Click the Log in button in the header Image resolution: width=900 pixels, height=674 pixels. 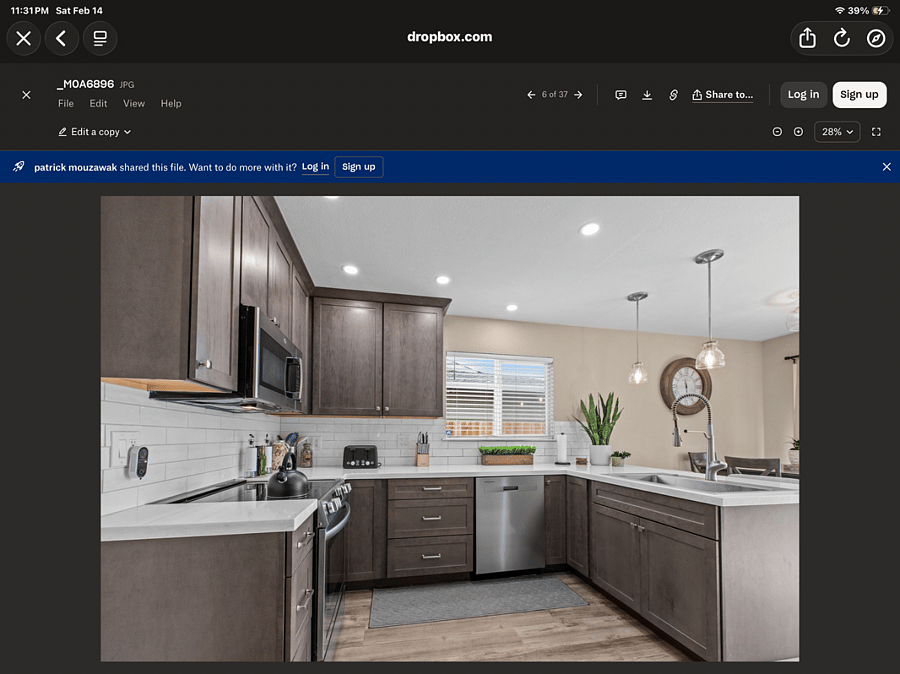click(804, 95)
